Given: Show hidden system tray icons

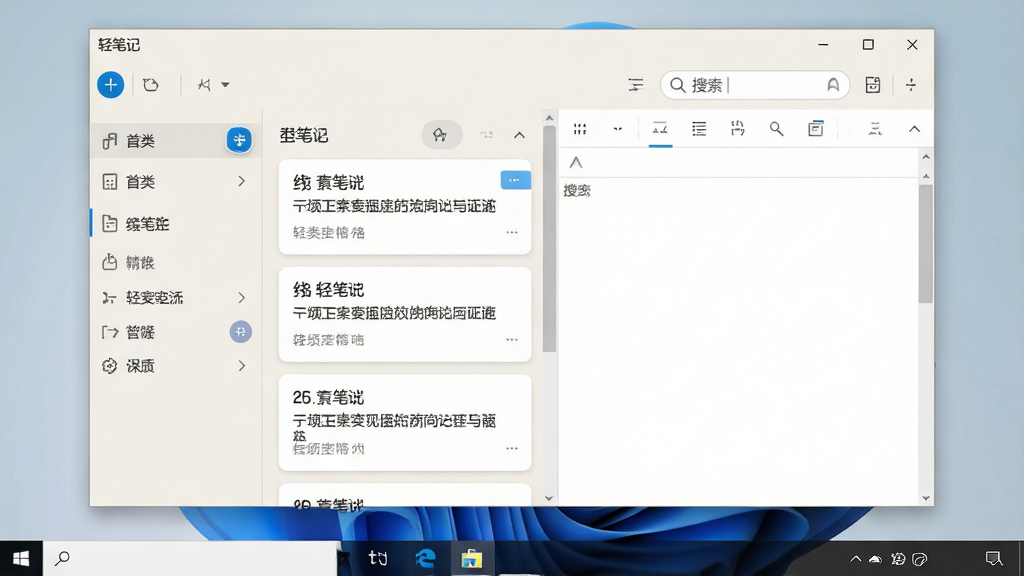Looking at the screenshot, I should (x=855, y=559).
